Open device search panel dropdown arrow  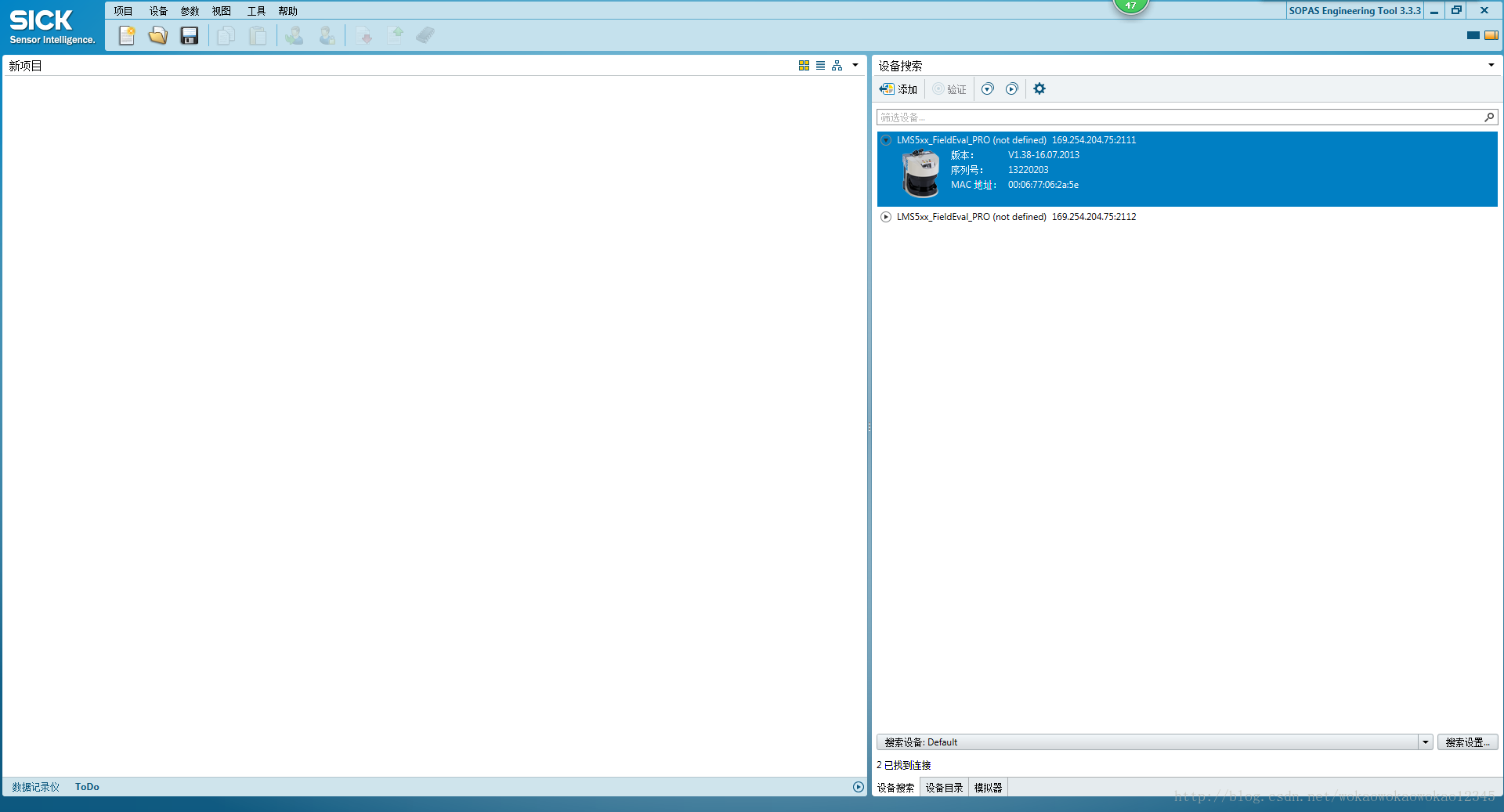[1491, 66]
